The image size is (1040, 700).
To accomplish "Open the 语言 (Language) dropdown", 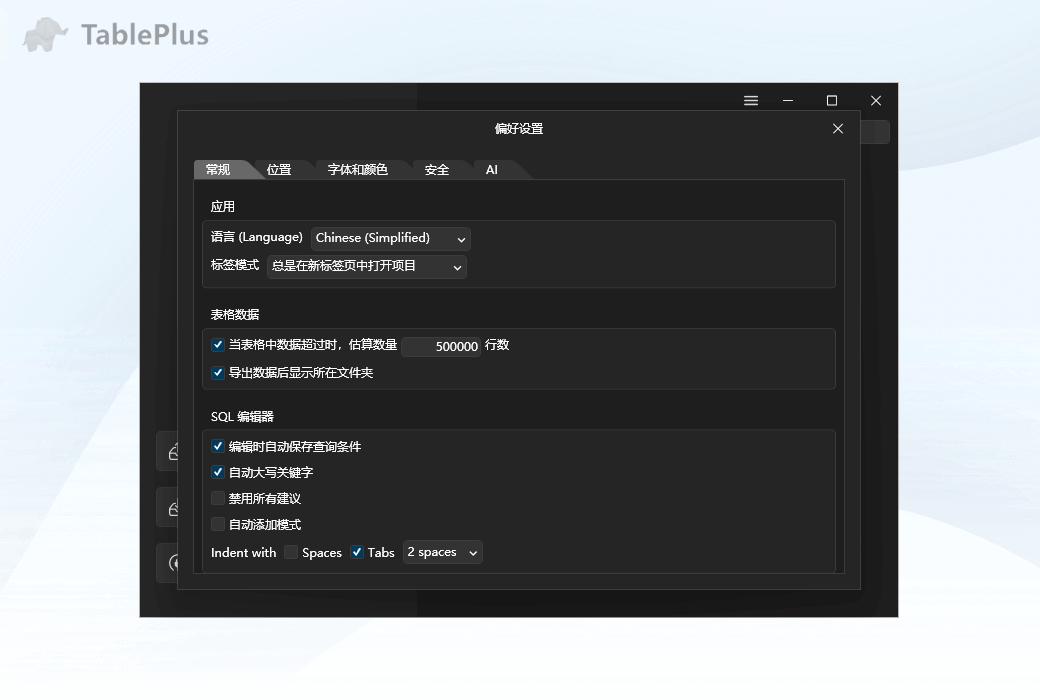I will (x=390, y=238).
